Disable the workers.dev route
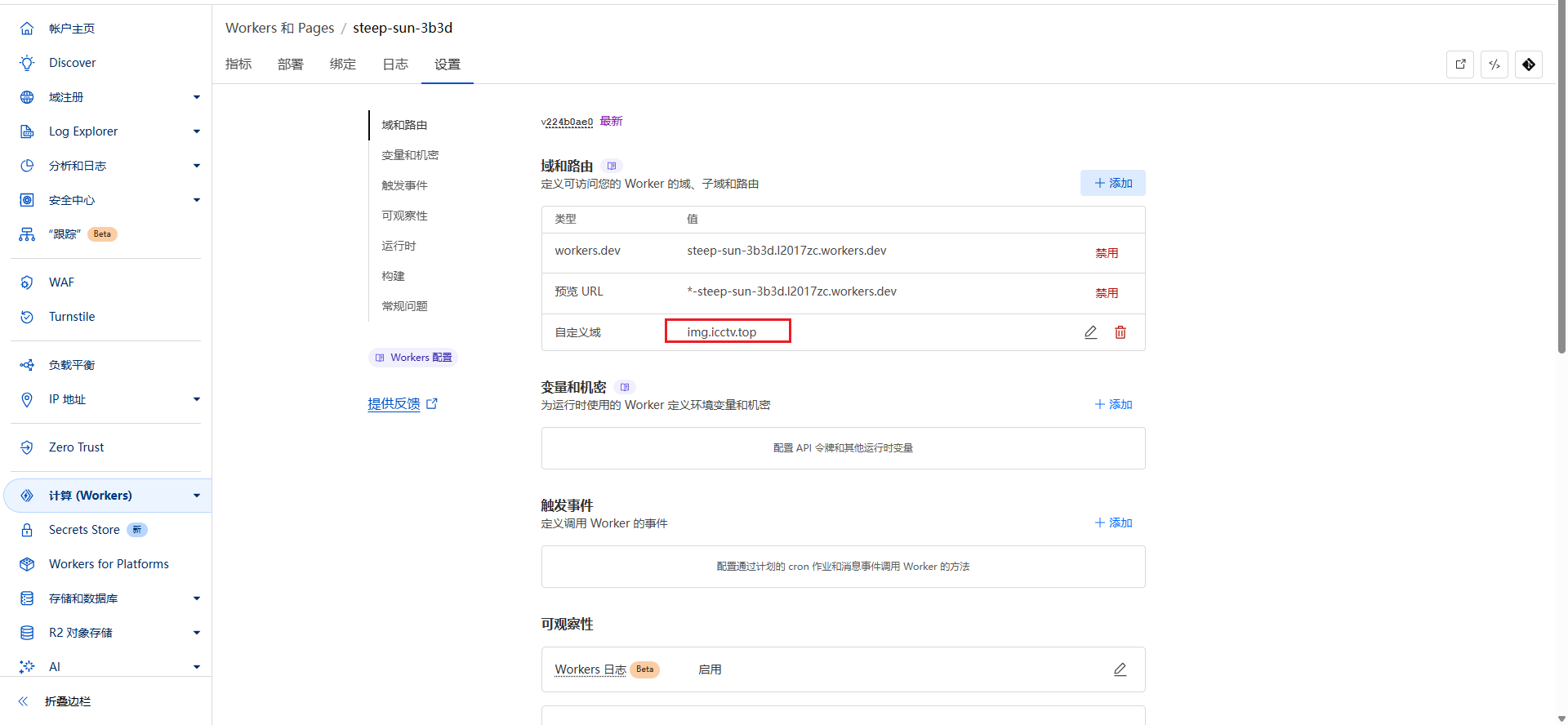This screenshot has width=1568, height=725. 1107,253
